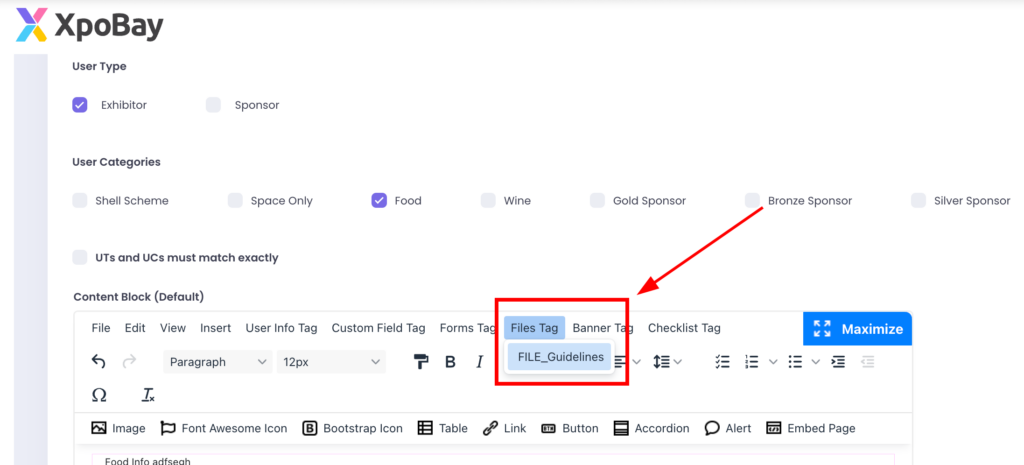This screenshot has height=465, width=1024.
Task: Open the Paragraph format dropdown
Action: pos(218,362)
